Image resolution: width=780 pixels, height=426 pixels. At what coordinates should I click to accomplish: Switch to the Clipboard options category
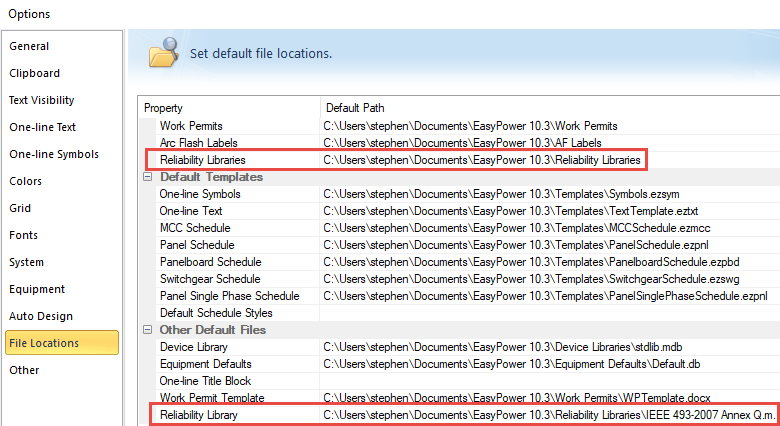35,73
